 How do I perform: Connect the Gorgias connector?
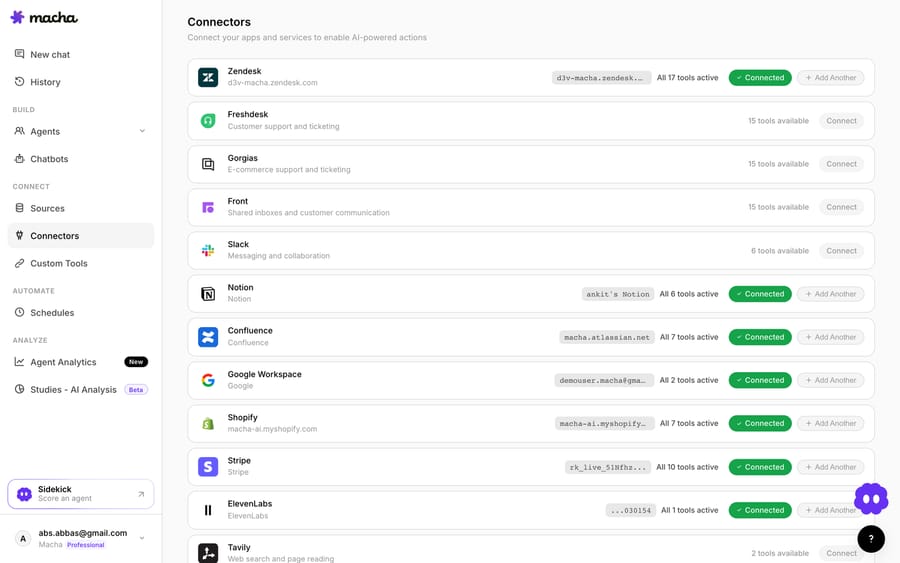(x=841, y=164)
